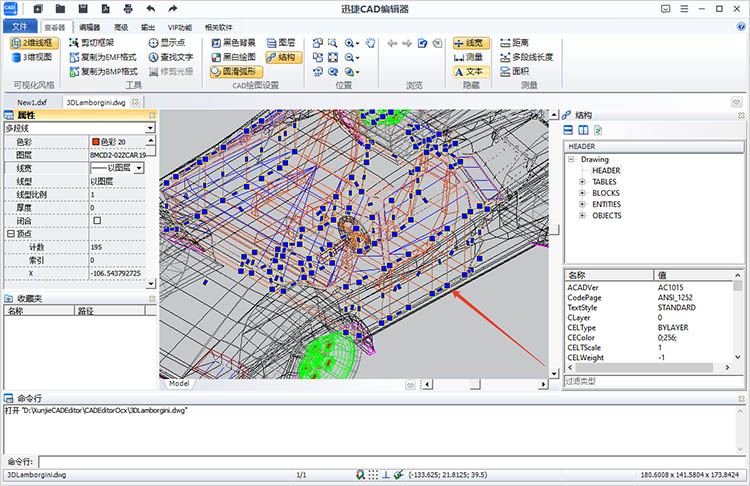Expand the BLOCKS tree node
Image resolution: width=750 pixels, height=486 pixels.
582,193
